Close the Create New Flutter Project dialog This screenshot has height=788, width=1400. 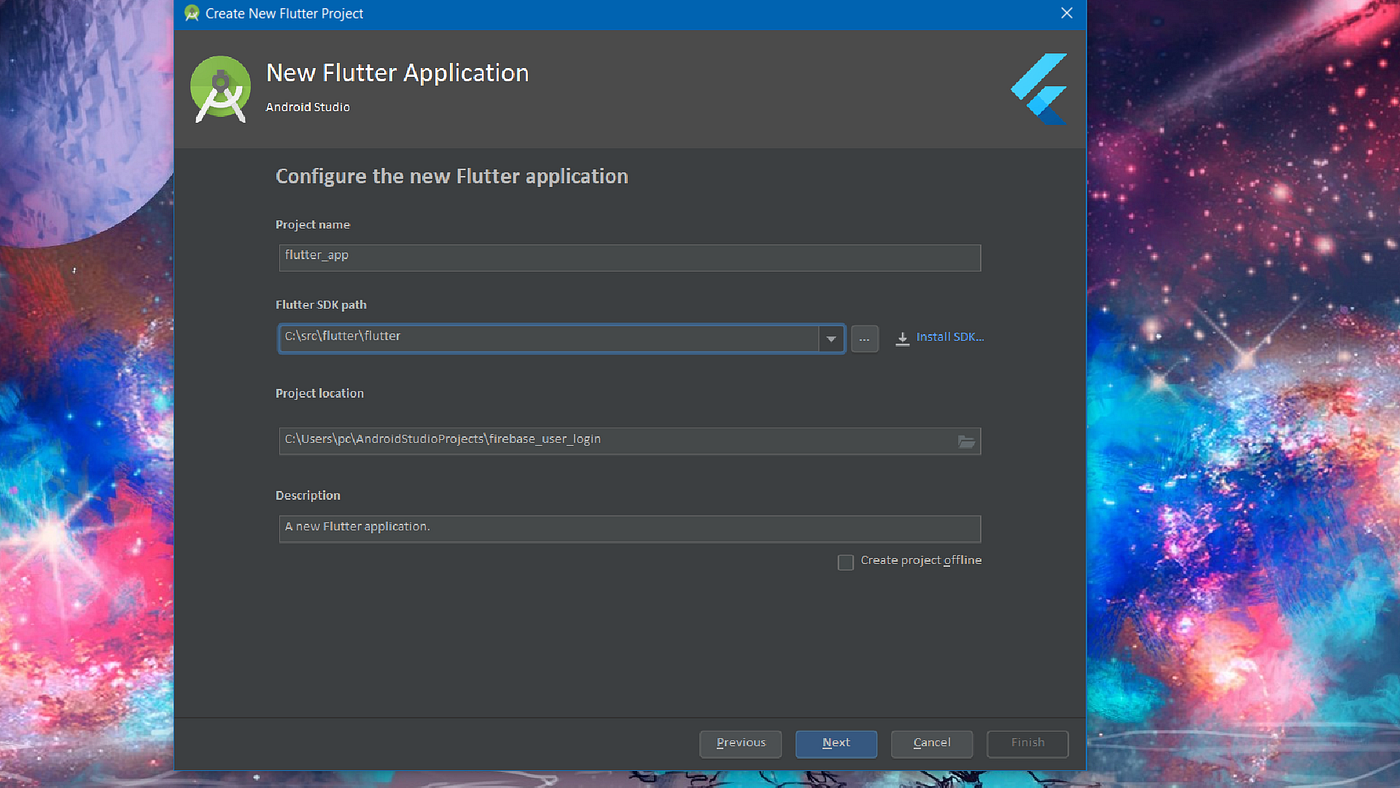click(1066, 13)
